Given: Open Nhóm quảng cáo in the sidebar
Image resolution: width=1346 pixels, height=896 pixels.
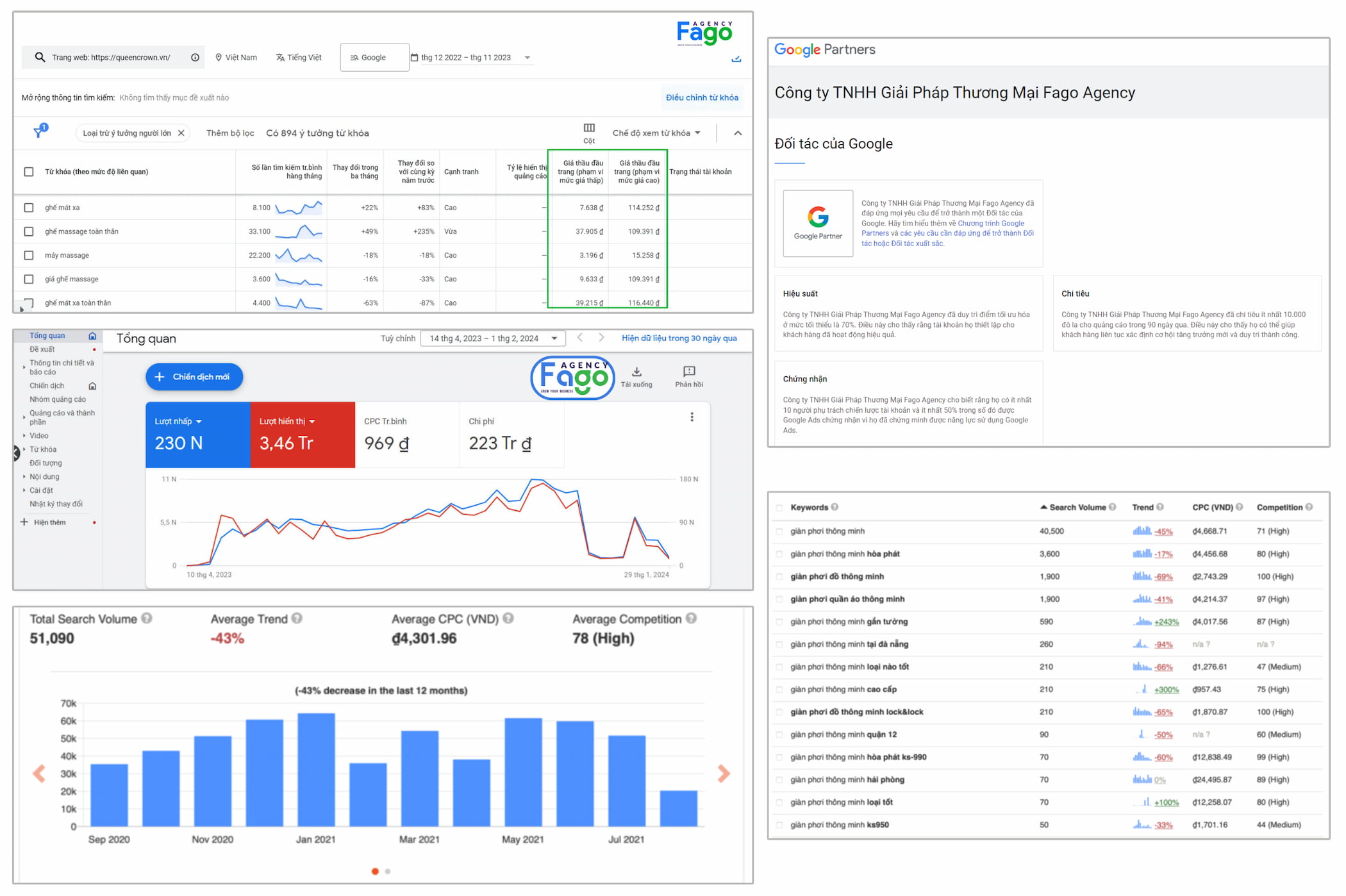Looking at the screenshot, I should point(58,399).
